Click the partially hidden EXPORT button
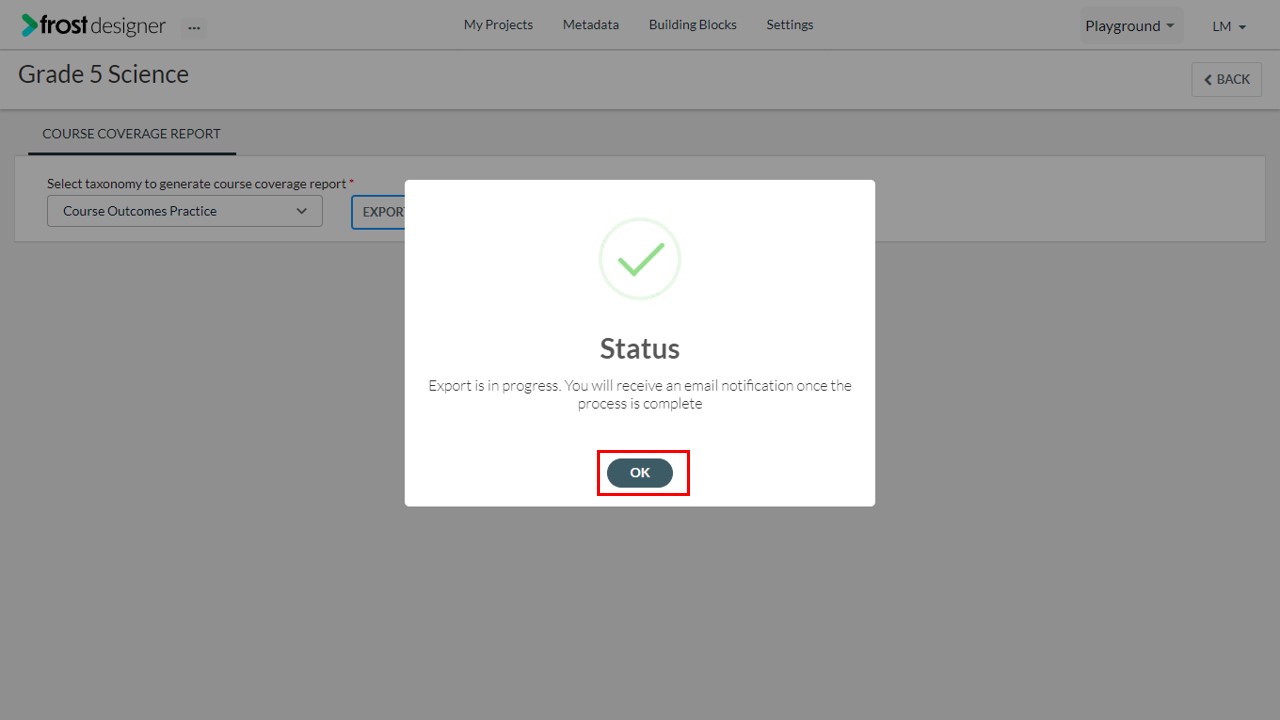Viewport: 1280px width, 720px height. (x=378, y=212)
